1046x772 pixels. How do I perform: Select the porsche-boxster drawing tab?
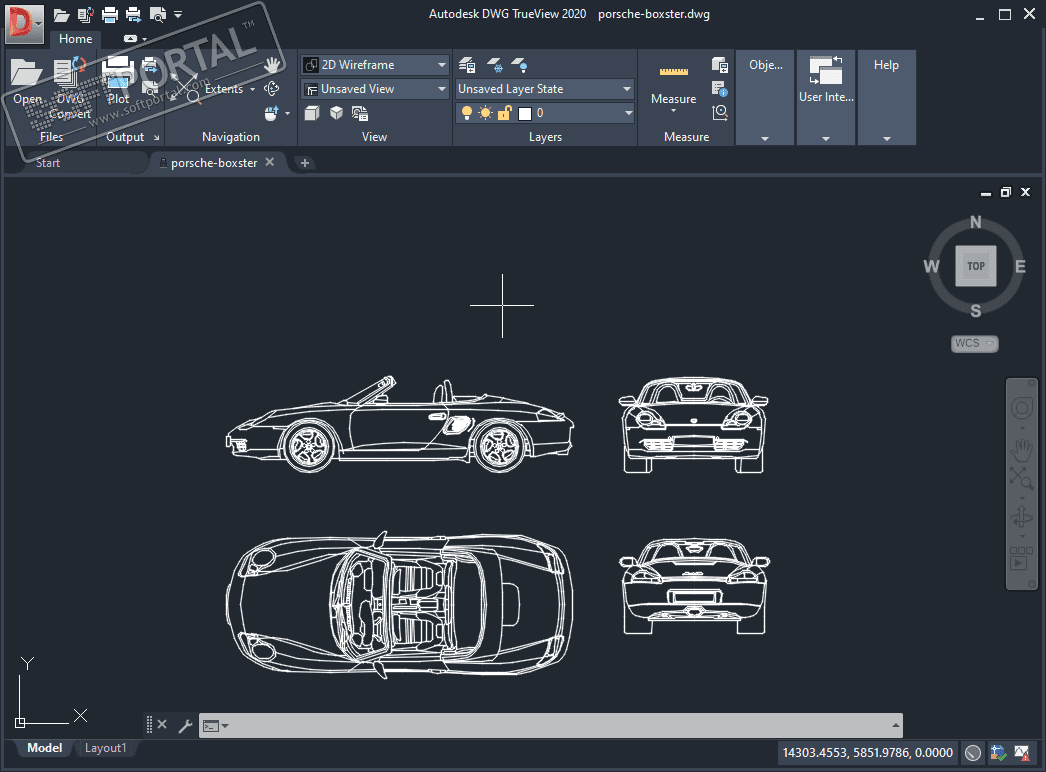coord(213,163)
